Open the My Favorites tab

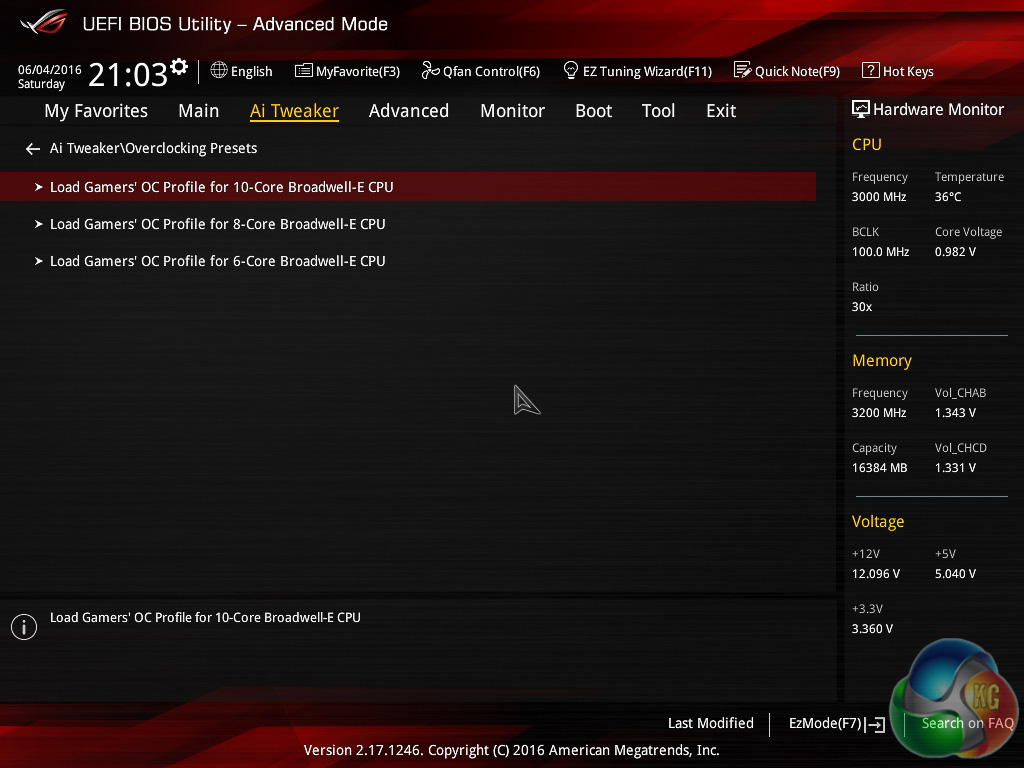[96, 111]
